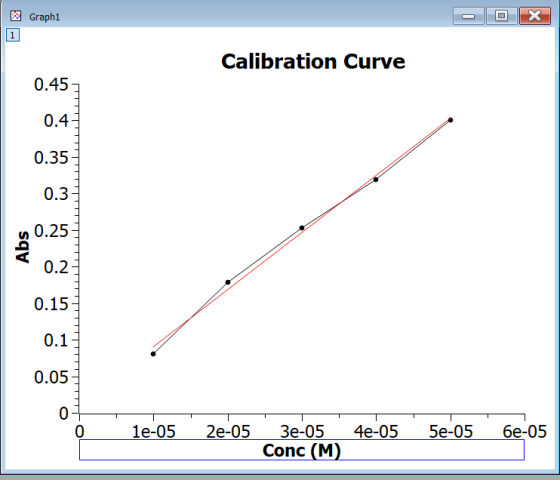
Task: Click the data point at 2e-05
Action: [228, 282]
